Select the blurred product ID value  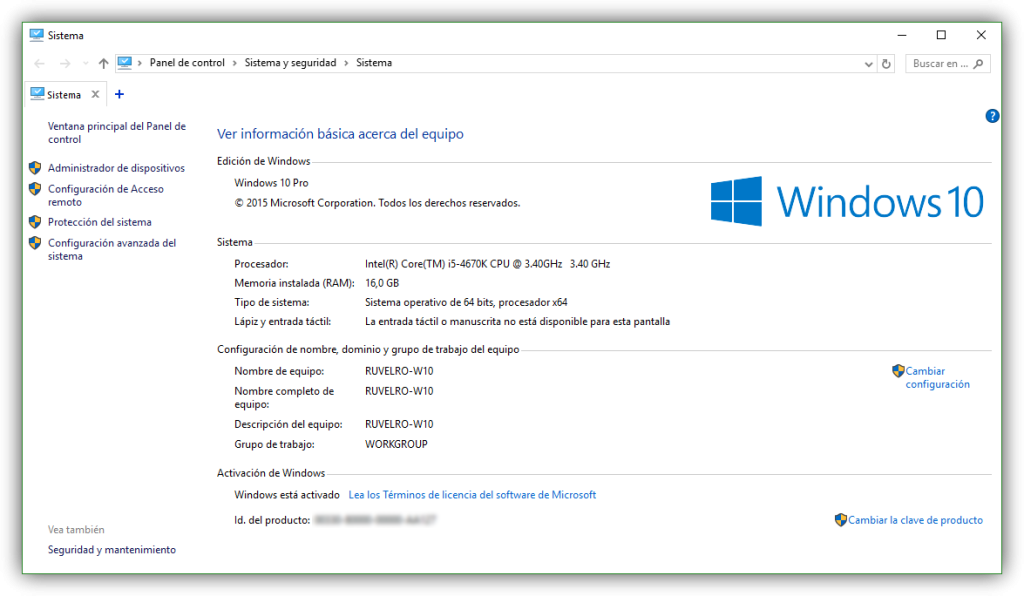pyautogui.click(x=375, y=520)
